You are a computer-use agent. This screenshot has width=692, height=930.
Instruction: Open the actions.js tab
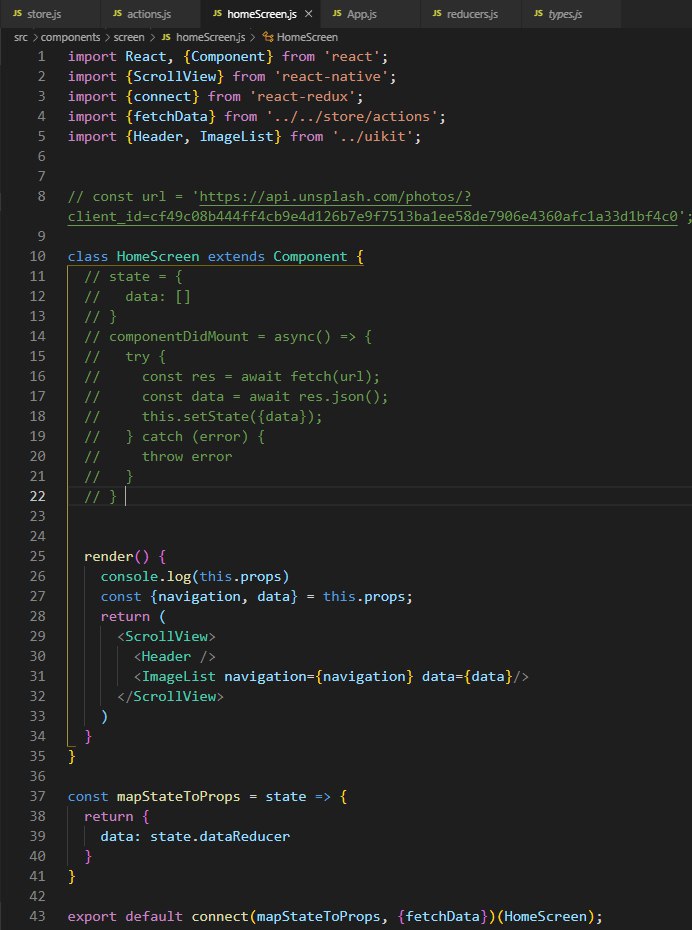tap(151, 14)
